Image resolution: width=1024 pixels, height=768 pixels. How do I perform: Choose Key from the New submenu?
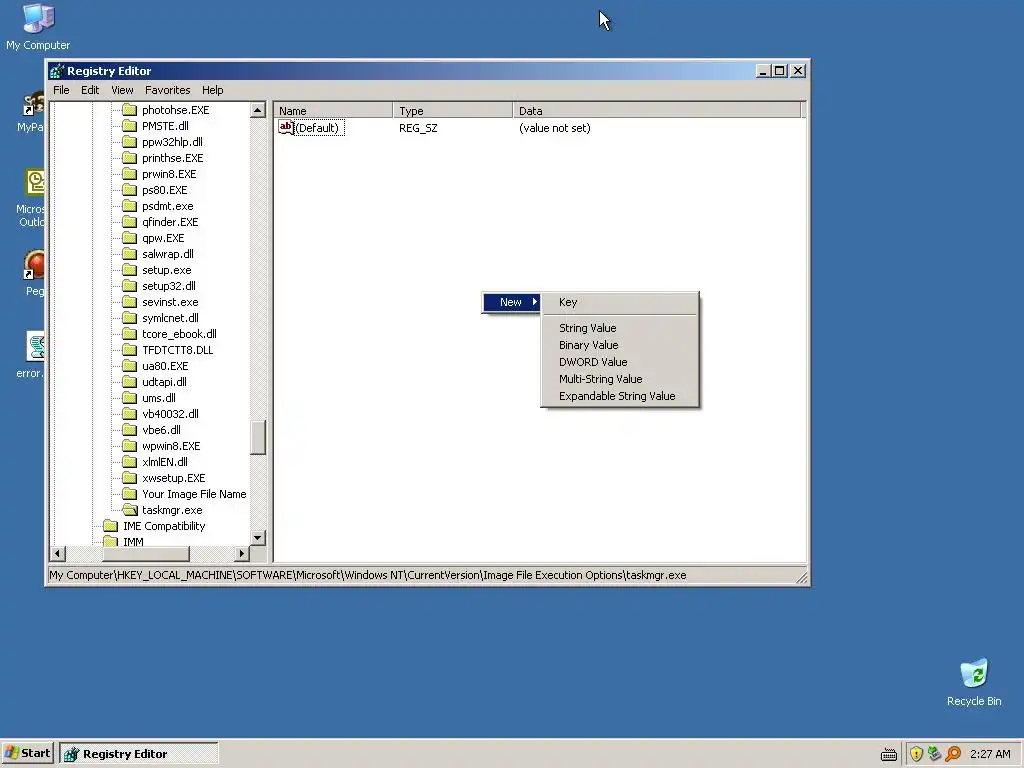(x=620, y=302)
